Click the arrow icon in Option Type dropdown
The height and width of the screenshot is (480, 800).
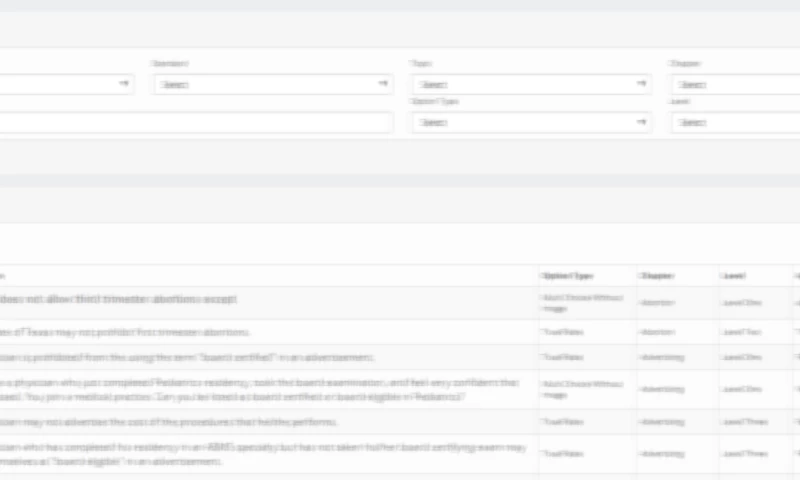click(x=642, y=122)
